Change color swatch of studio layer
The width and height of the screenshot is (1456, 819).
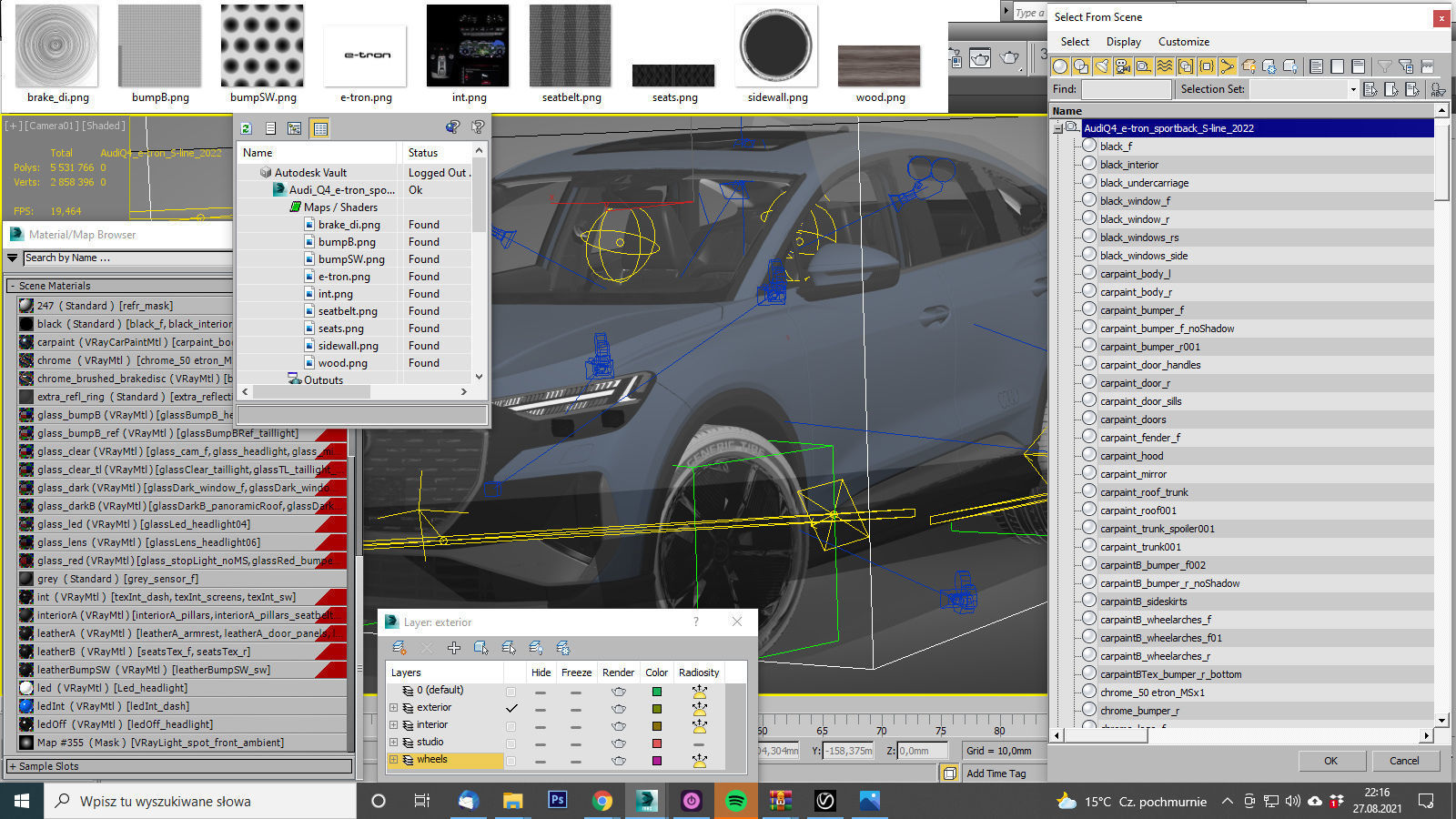[x=657, y=743]
